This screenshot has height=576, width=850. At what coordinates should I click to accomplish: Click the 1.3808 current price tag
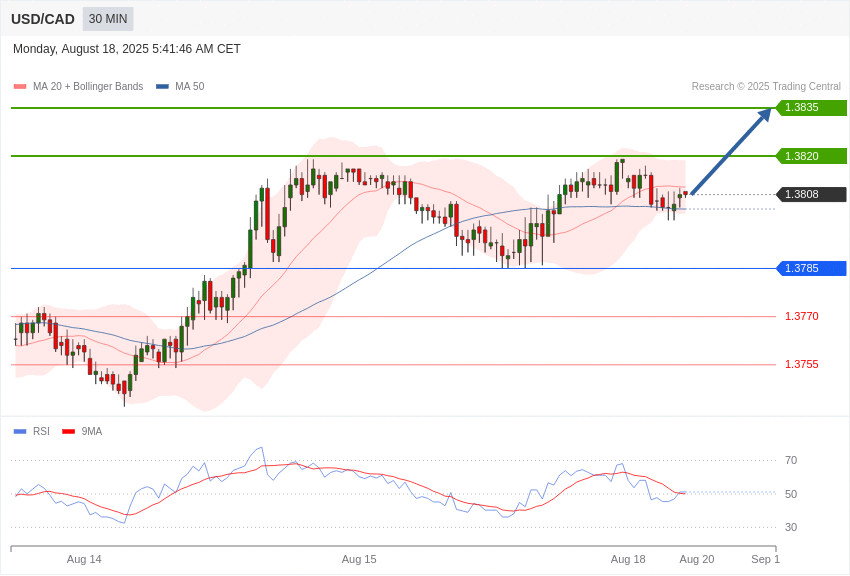811,194
